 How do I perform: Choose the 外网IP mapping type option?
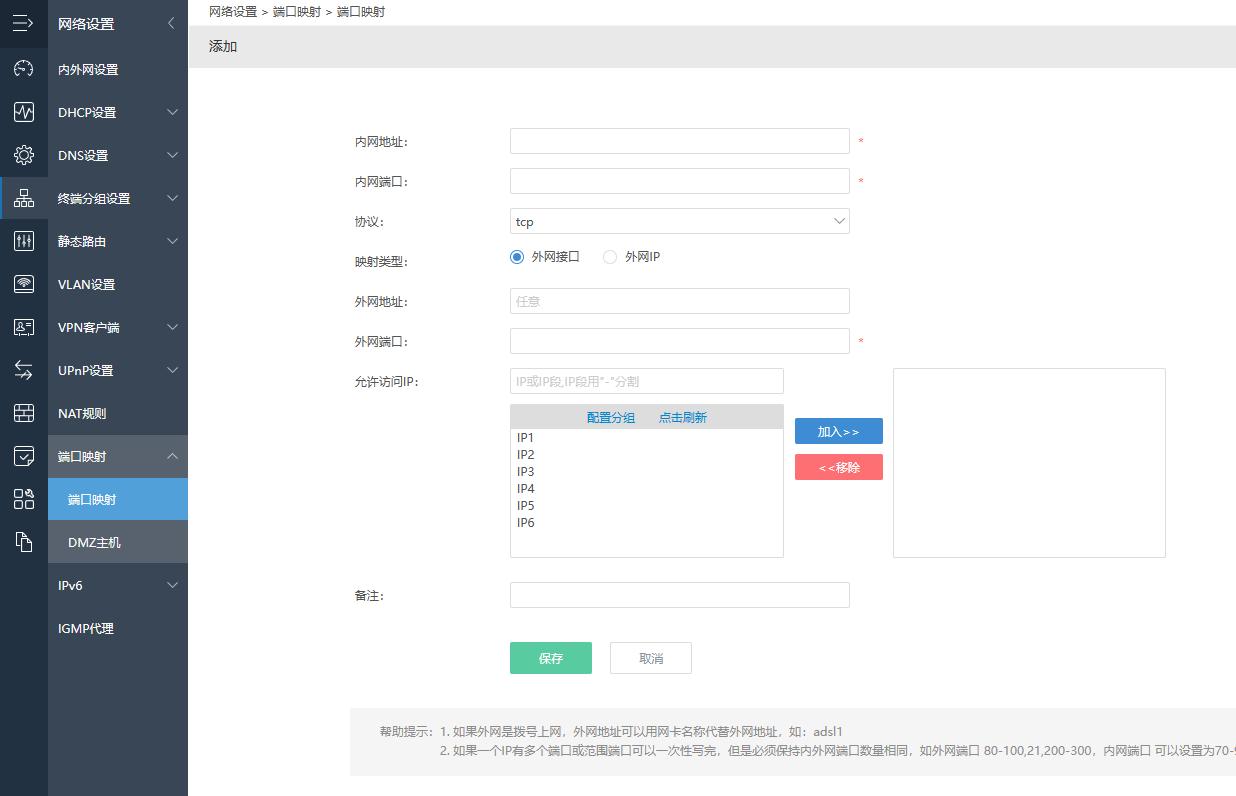(610, 257)
